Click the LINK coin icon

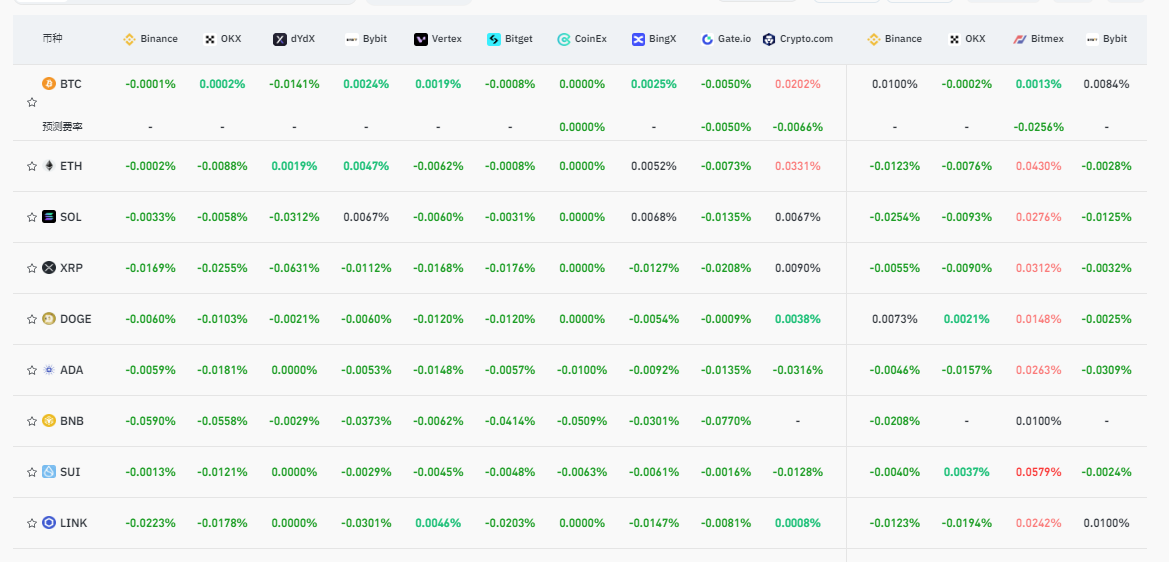[49, 523]
